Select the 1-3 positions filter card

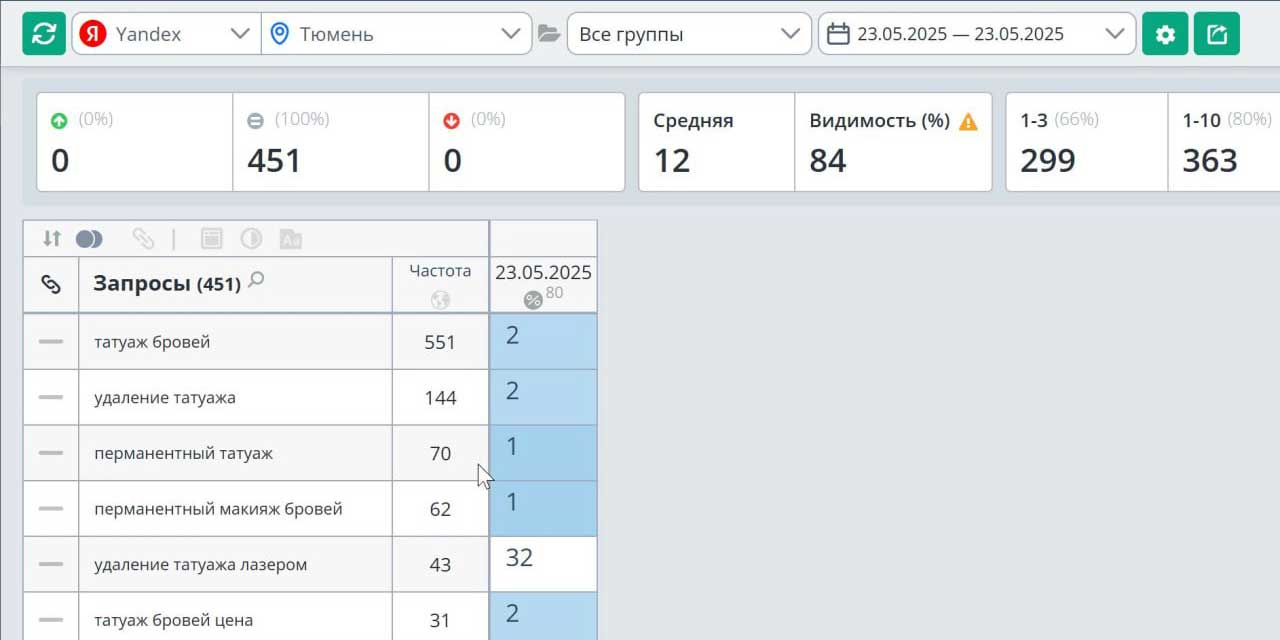(1086, 142)
